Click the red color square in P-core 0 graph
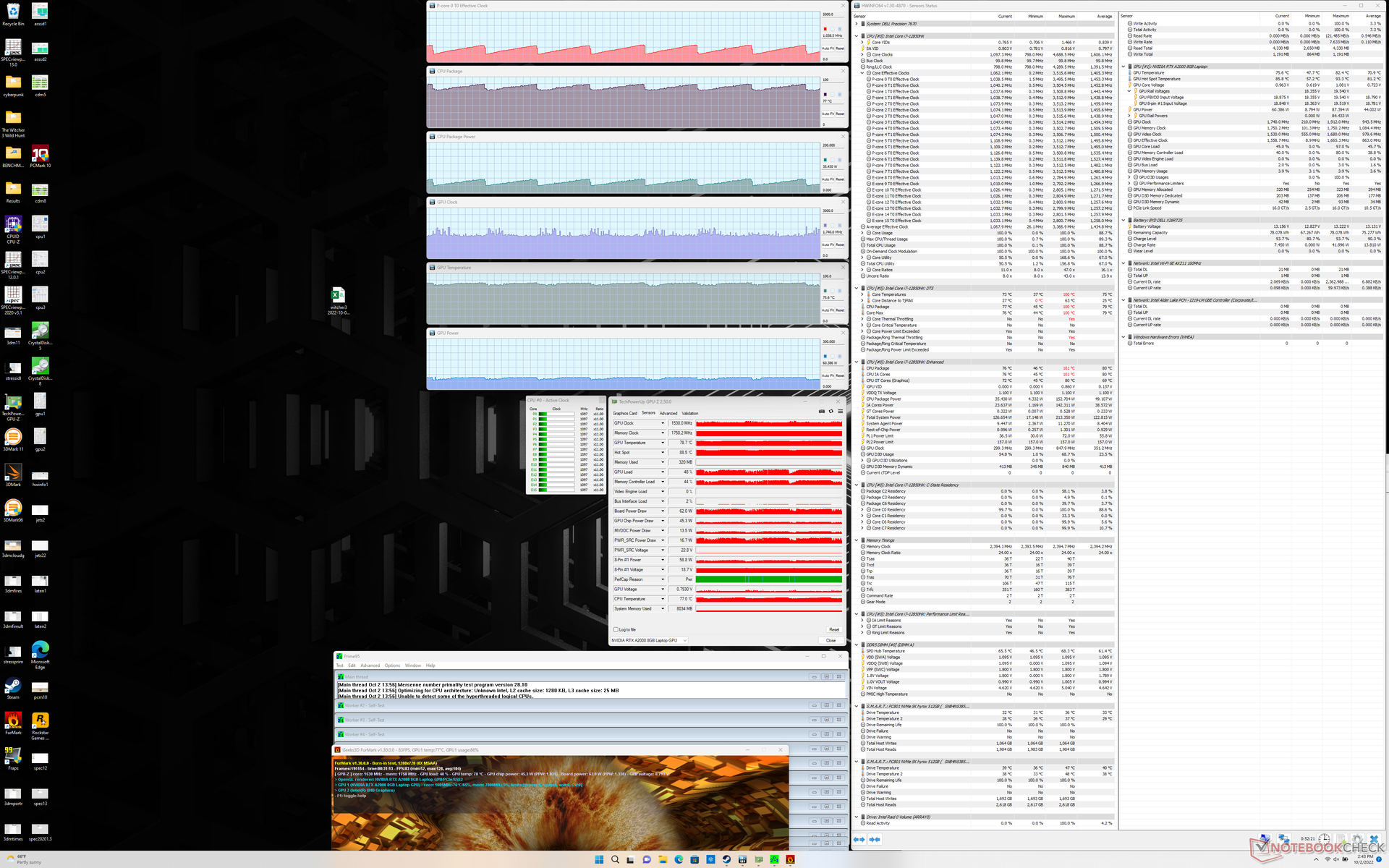 pyautogui.click(x=825, y=29)
